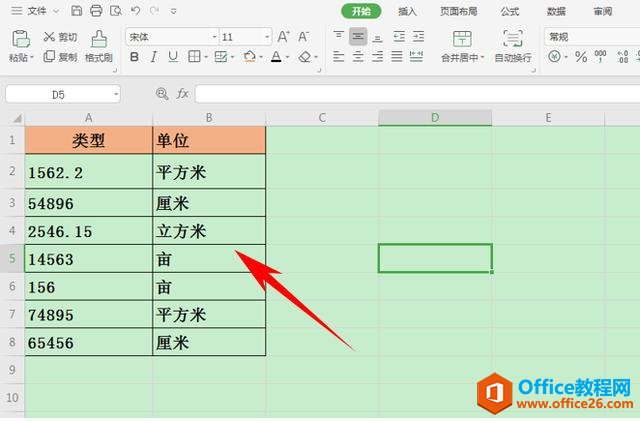Select cell with 立方米
This screenshot has width=640, height=421.
pos(209,231)
